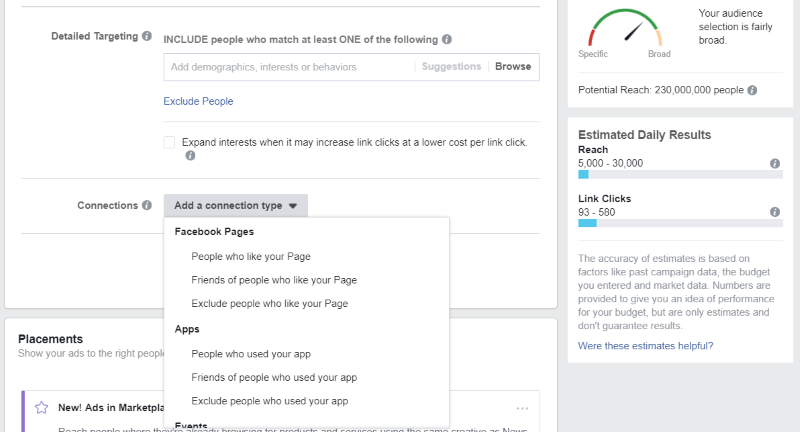Viewport: 800px width, 432px height.
Task: Select People who like your Page
Action: [x=251, y=257]
